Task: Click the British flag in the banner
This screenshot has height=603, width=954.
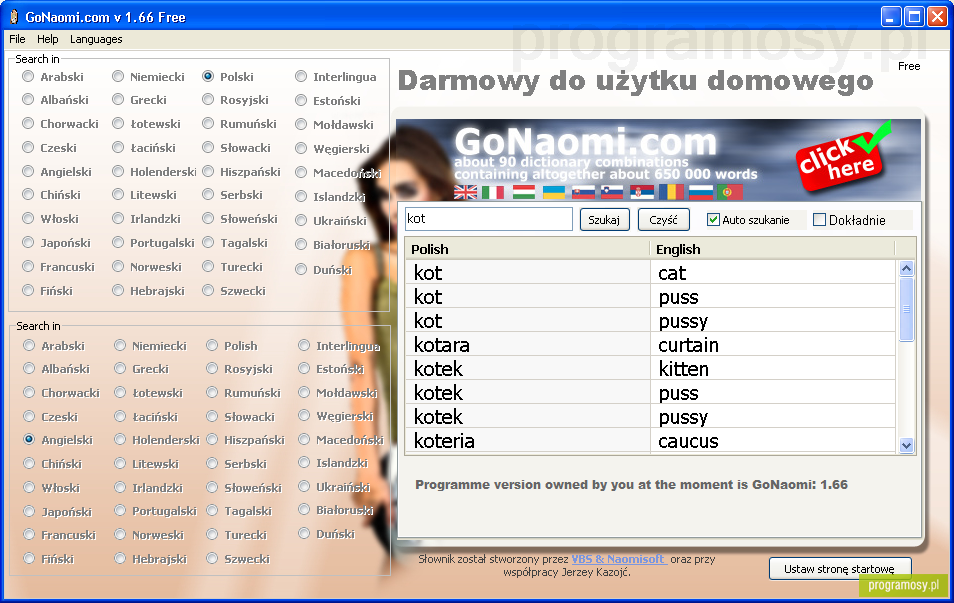Action: pos(465,193)
